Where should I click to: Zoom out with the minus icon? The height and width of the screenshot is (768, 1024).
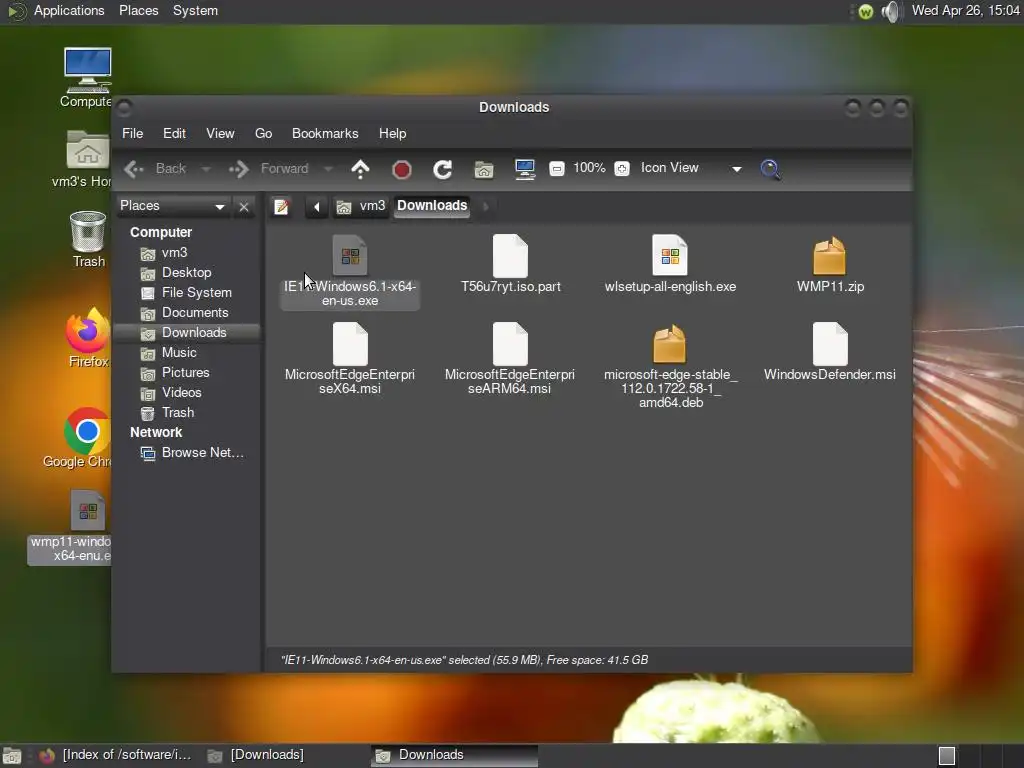tap(556, 169)
